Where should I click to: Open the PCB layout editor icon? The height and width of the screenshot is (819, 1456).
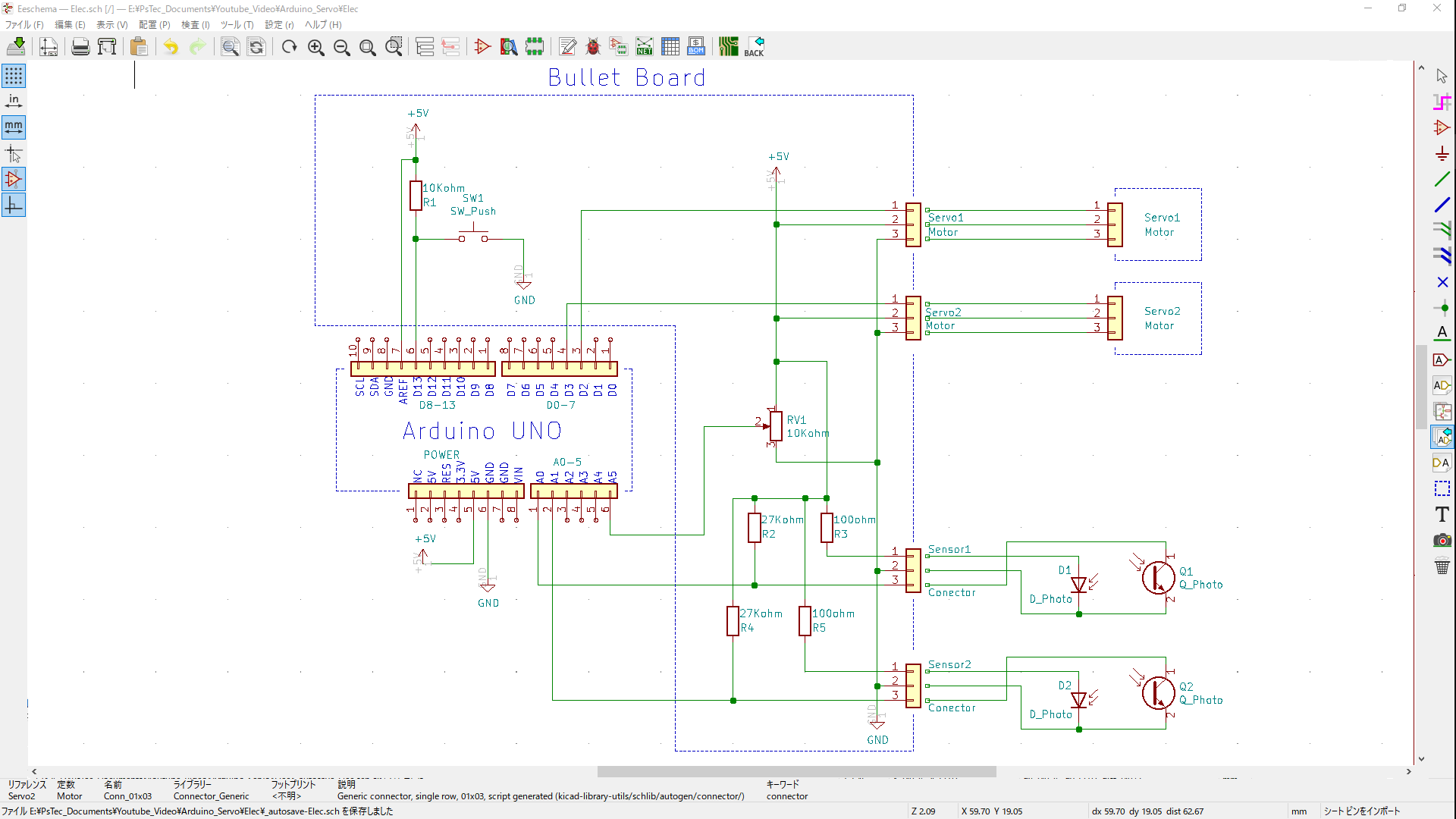coord(728,47)
